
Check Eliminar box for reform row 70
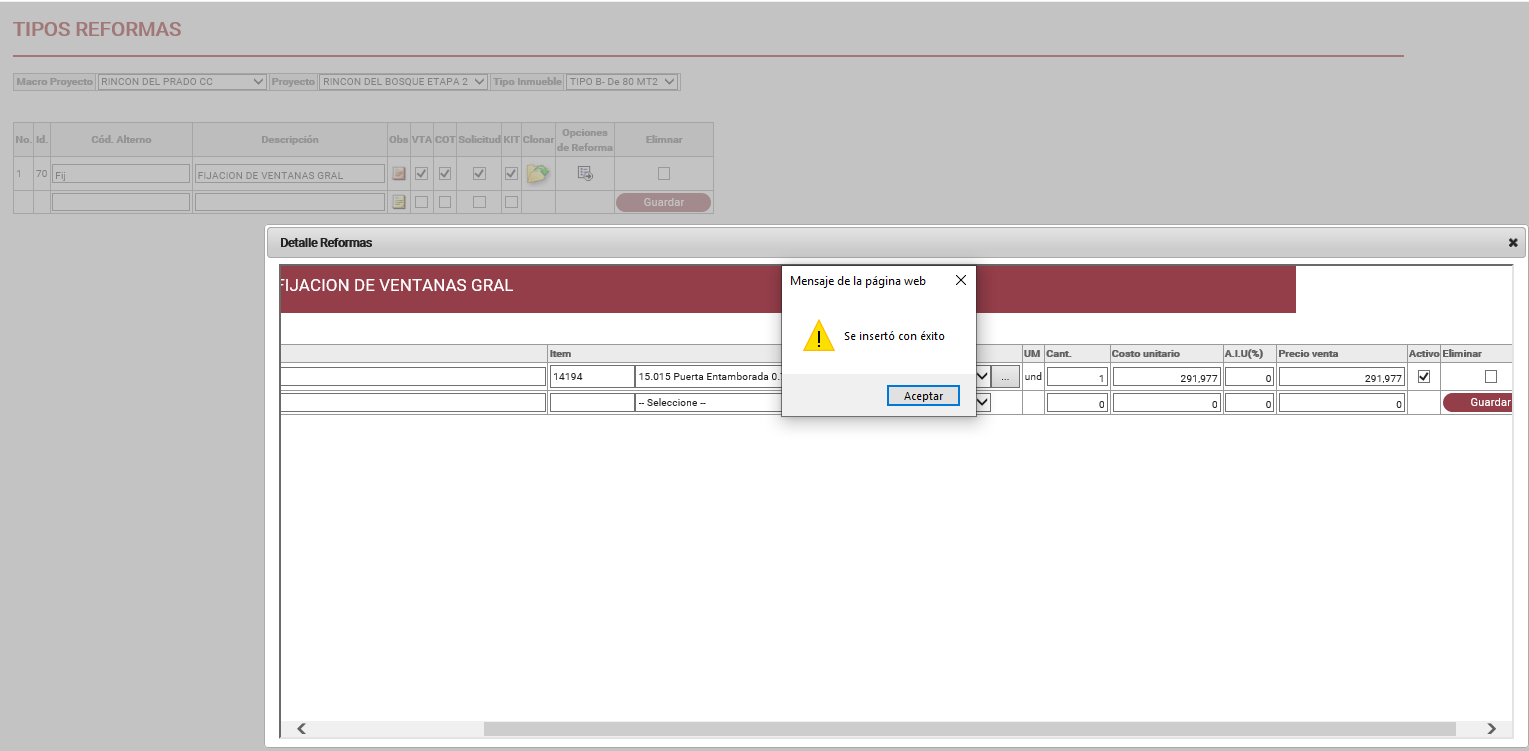point(664,174)
